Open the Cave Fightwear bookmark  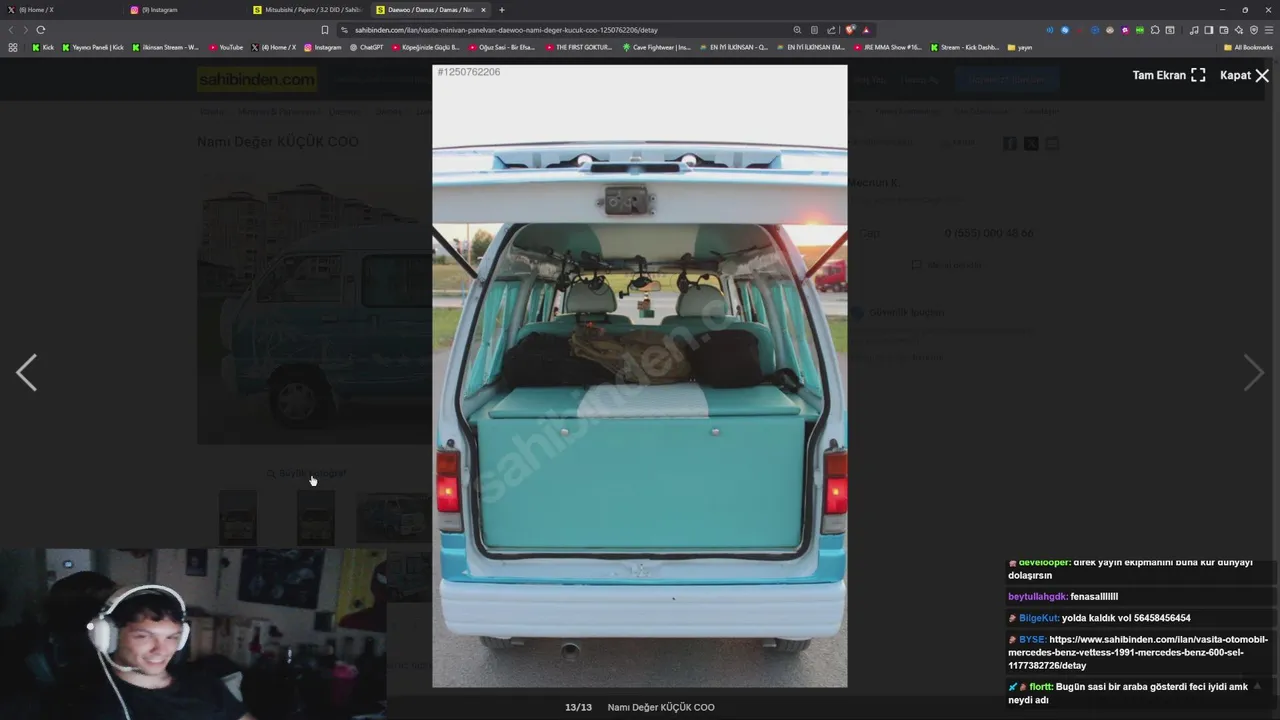coord(656,47)
